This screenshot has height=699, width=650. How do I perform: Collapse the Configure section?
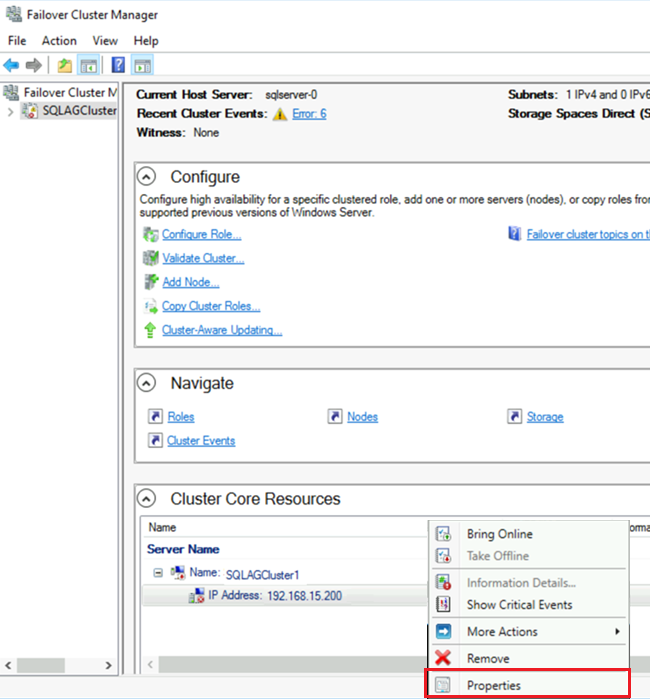[147, 177]
